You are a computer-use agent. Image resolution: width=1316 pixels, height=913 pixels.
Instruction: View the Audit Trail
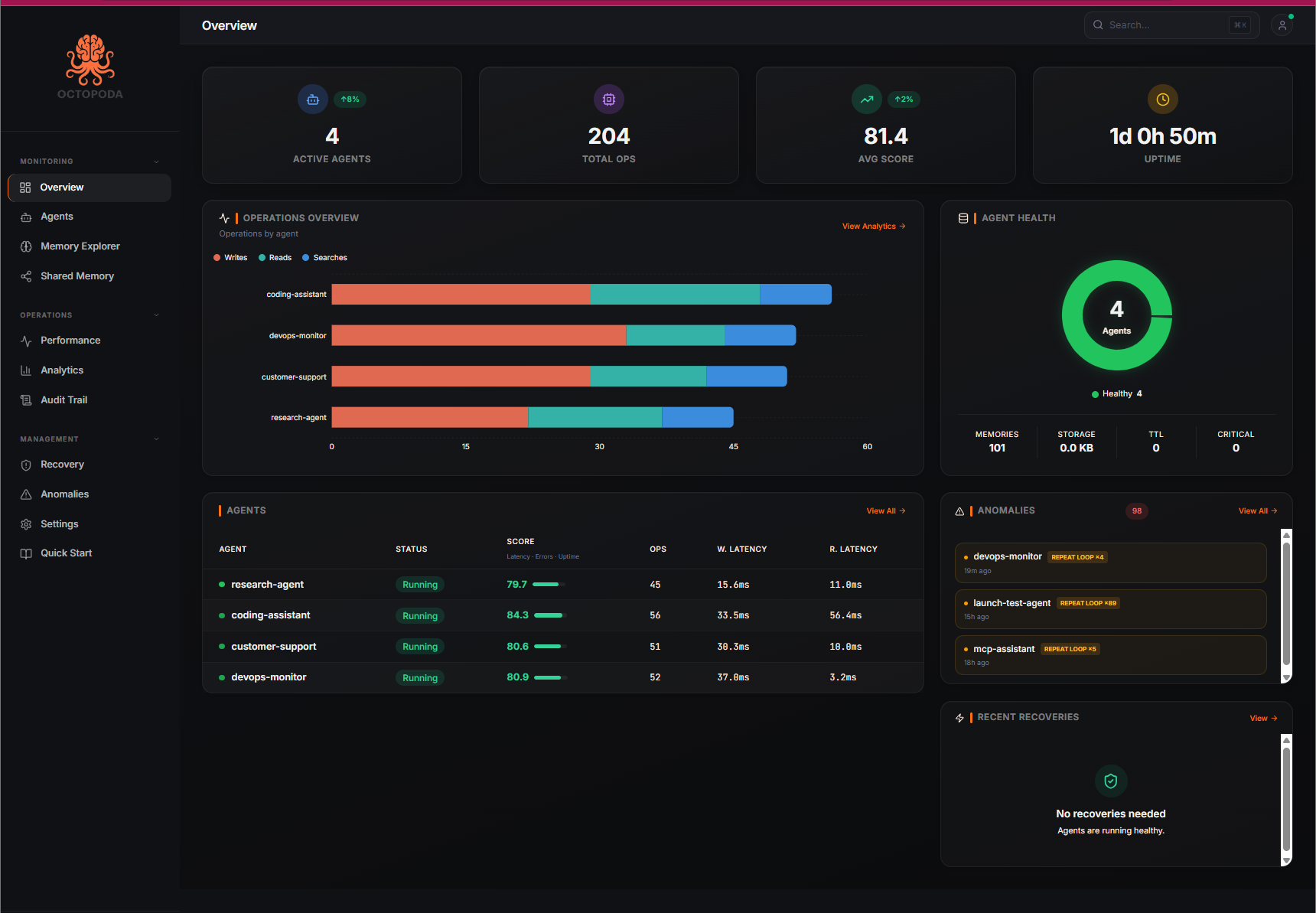coord(64,399)
